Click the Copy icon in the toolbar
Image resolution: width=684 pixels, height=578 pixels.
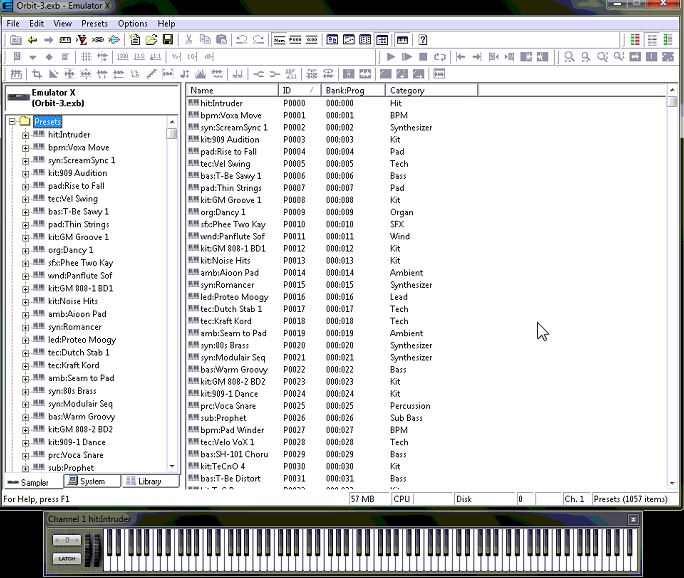(205, 40)
